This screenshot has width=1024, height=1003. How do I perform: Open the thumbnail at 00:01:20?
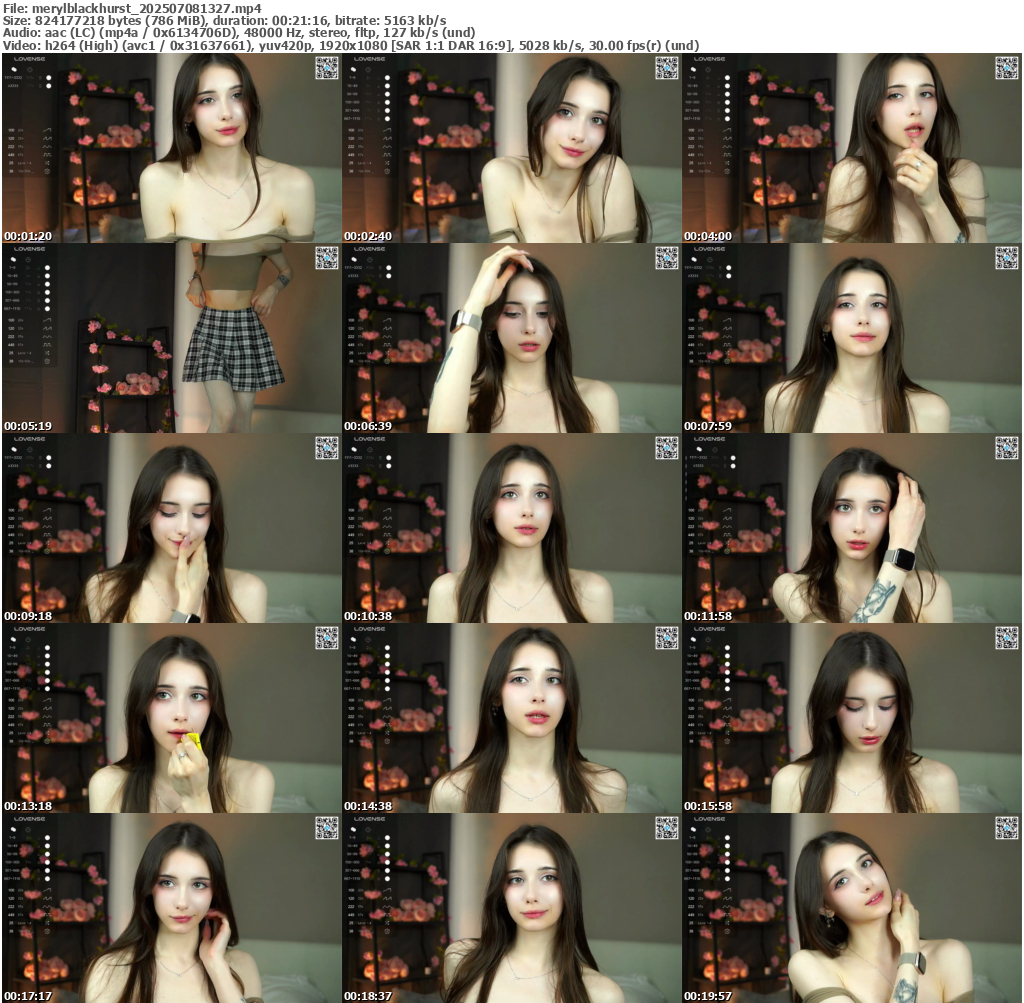171,148
